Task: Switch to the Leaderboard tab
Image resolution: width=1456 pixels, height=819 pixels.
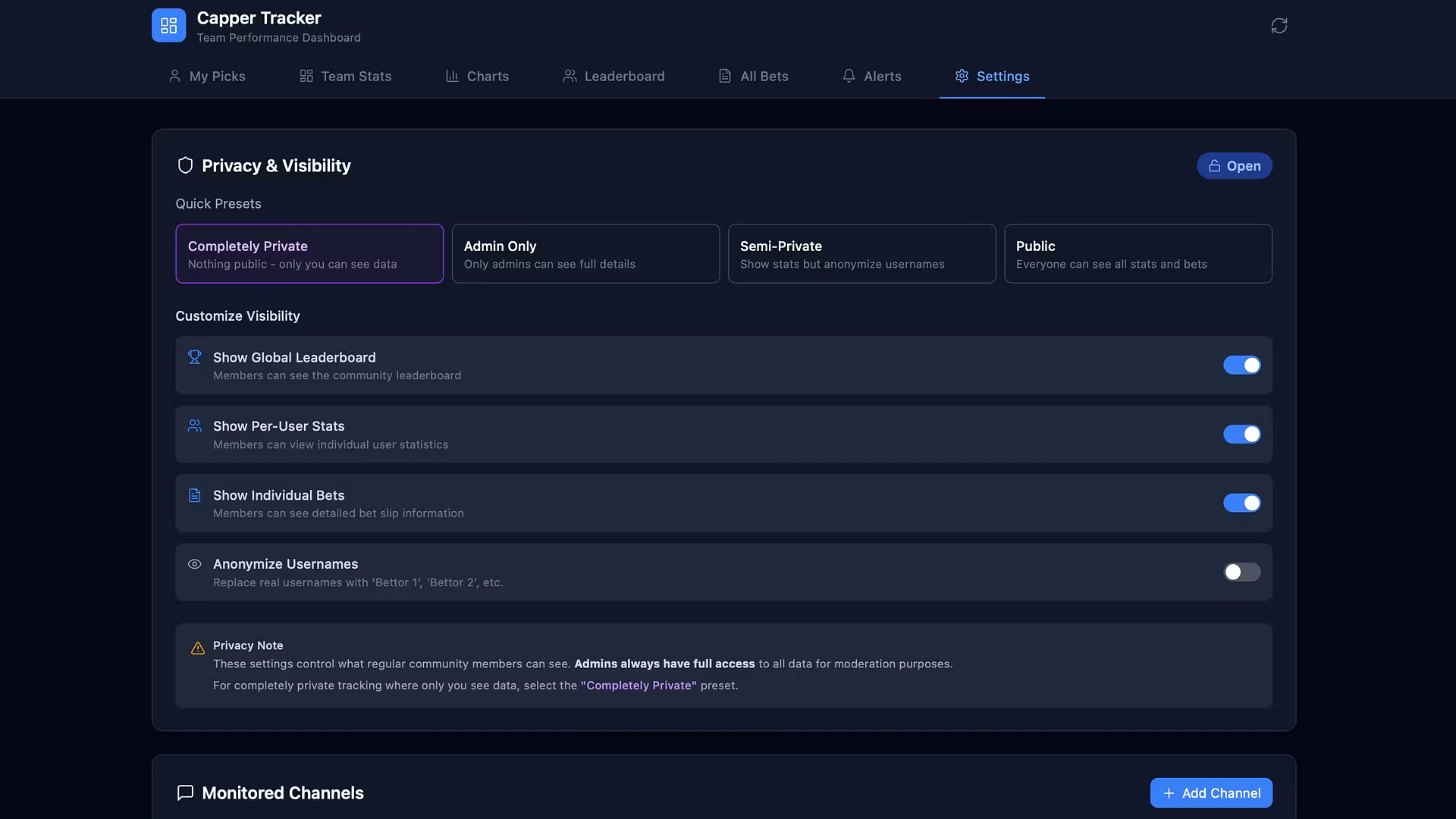Action: (613, 76)
